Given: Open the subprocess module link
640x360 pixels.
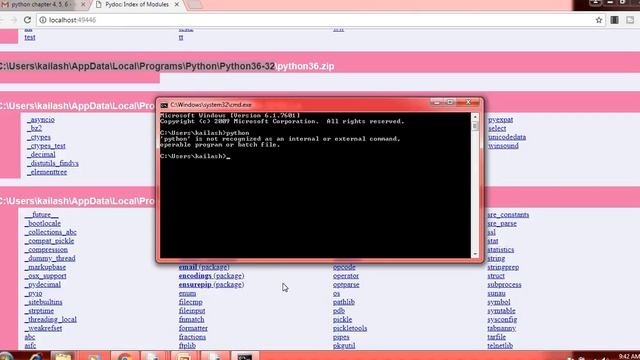Looking at the screenshot, I should (504, 284).
